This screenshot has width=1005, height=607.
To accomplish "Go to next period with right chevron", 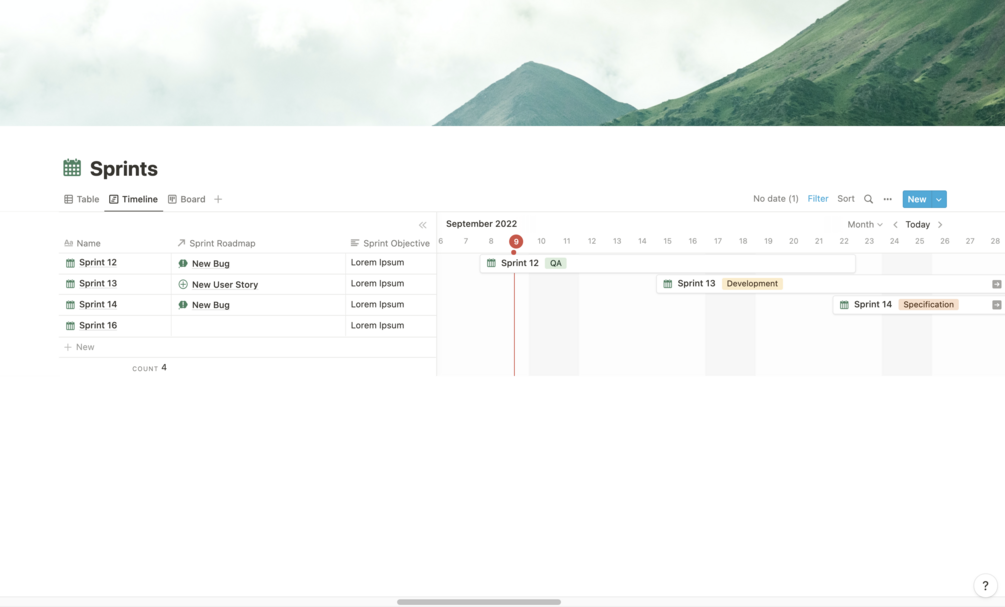I will click(940, 224).
